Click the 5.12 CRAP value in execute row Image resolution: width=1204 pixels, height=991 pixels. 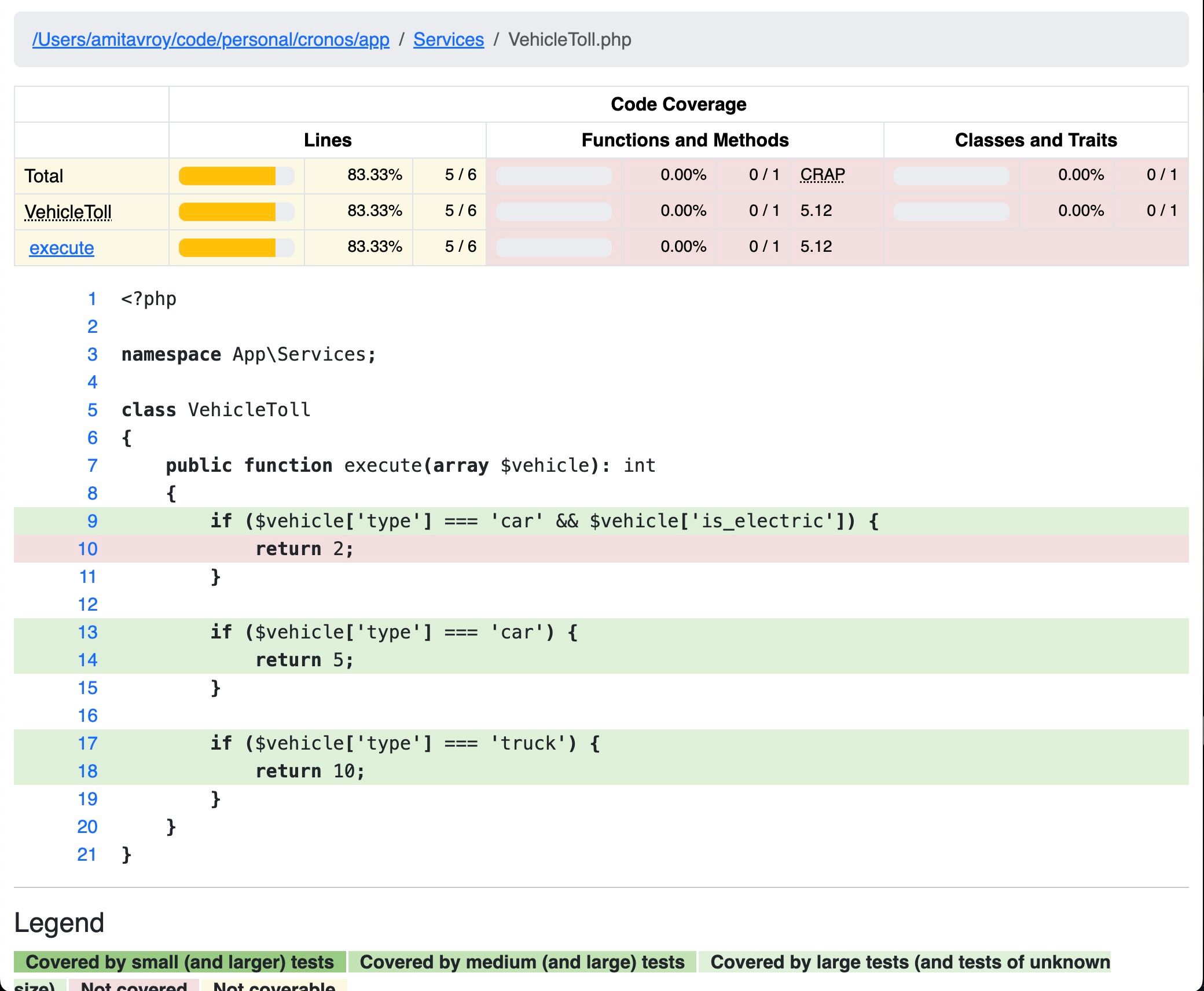pos(816,247)
